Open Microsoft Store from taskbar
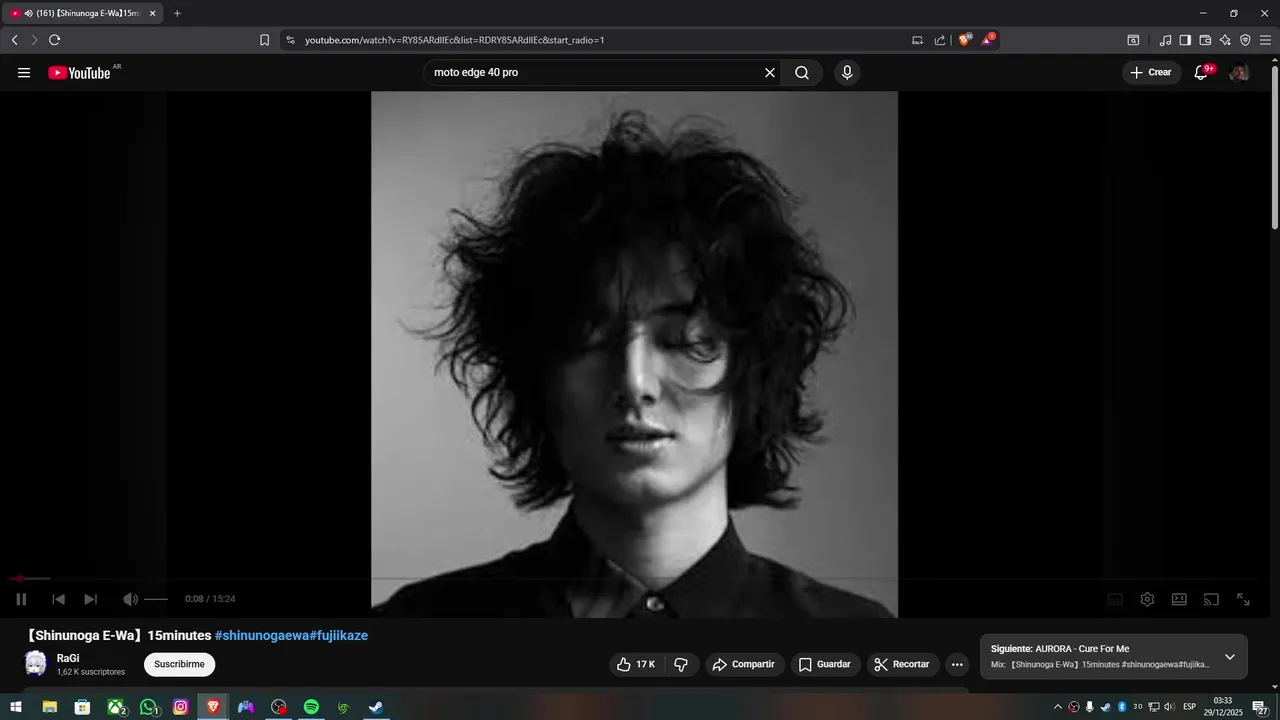The height and width of the screenshot is (720, 1280). [82, 707]
